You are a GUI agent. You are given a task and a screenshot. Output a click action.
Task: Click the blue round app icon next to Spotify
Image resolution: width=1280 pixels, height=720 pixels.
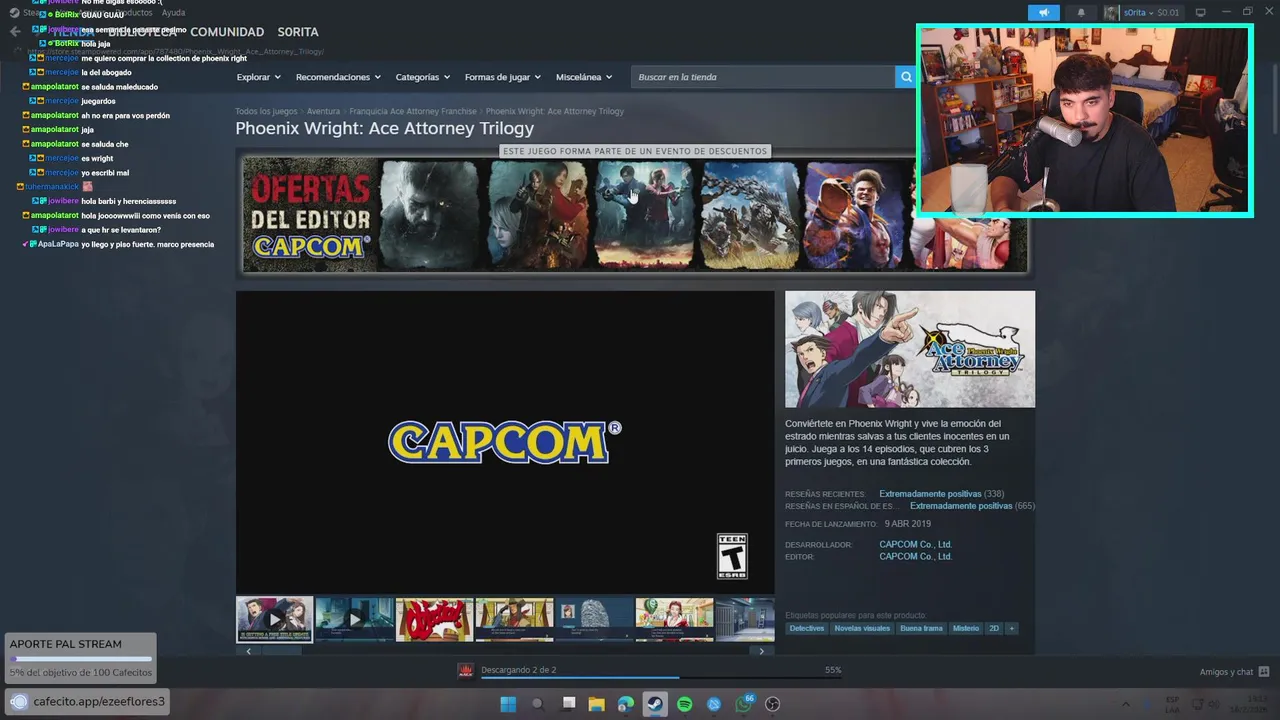714,704
